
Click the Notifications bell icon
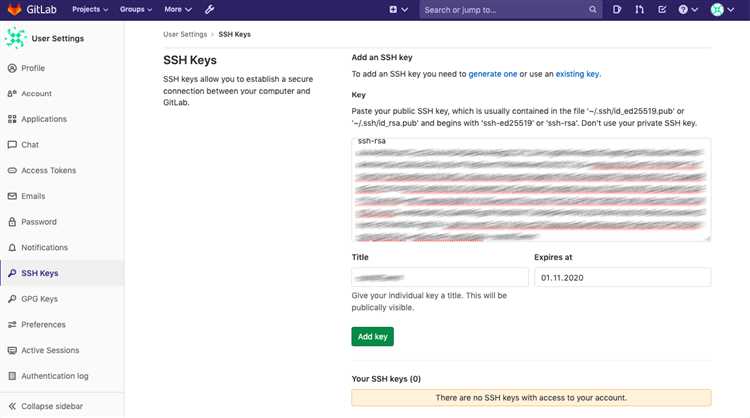[x=12, y=247]
